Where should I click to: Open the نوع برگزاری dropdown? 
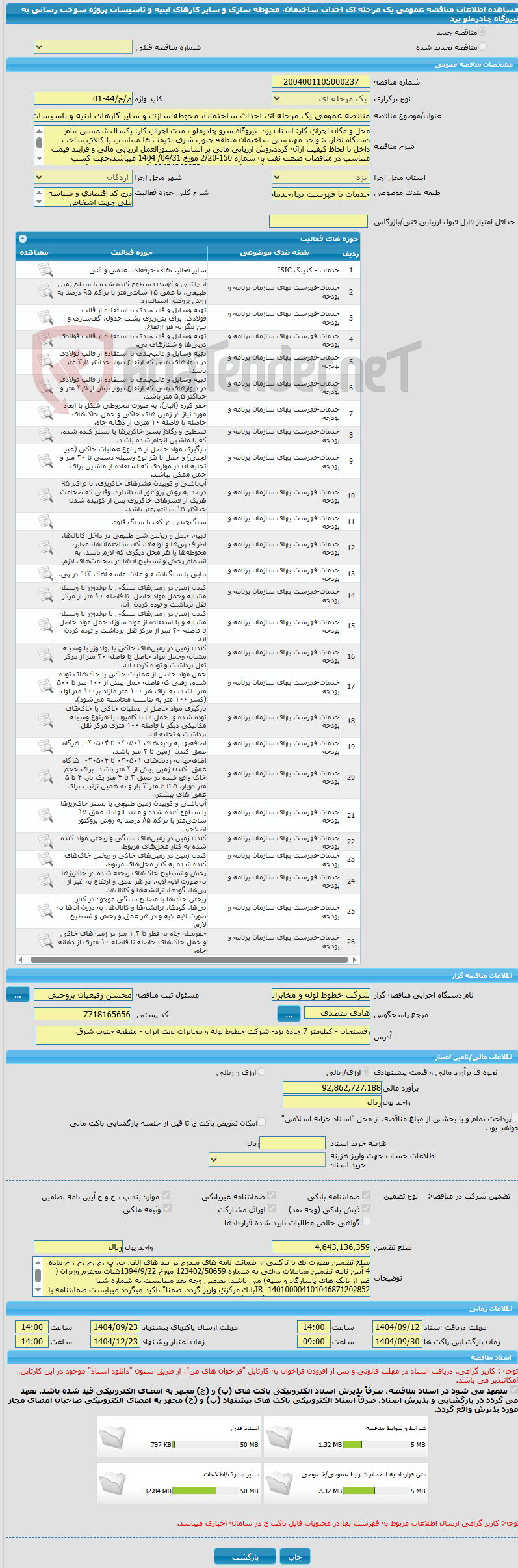click(321, 99)
